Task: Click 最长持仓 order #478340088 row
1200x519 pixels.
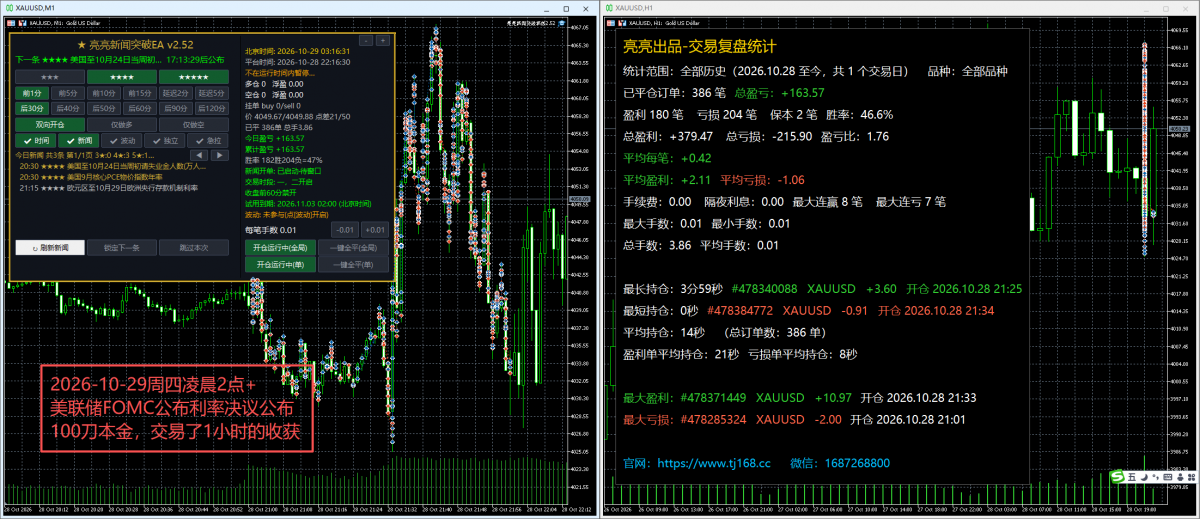Action: point(822,288)
